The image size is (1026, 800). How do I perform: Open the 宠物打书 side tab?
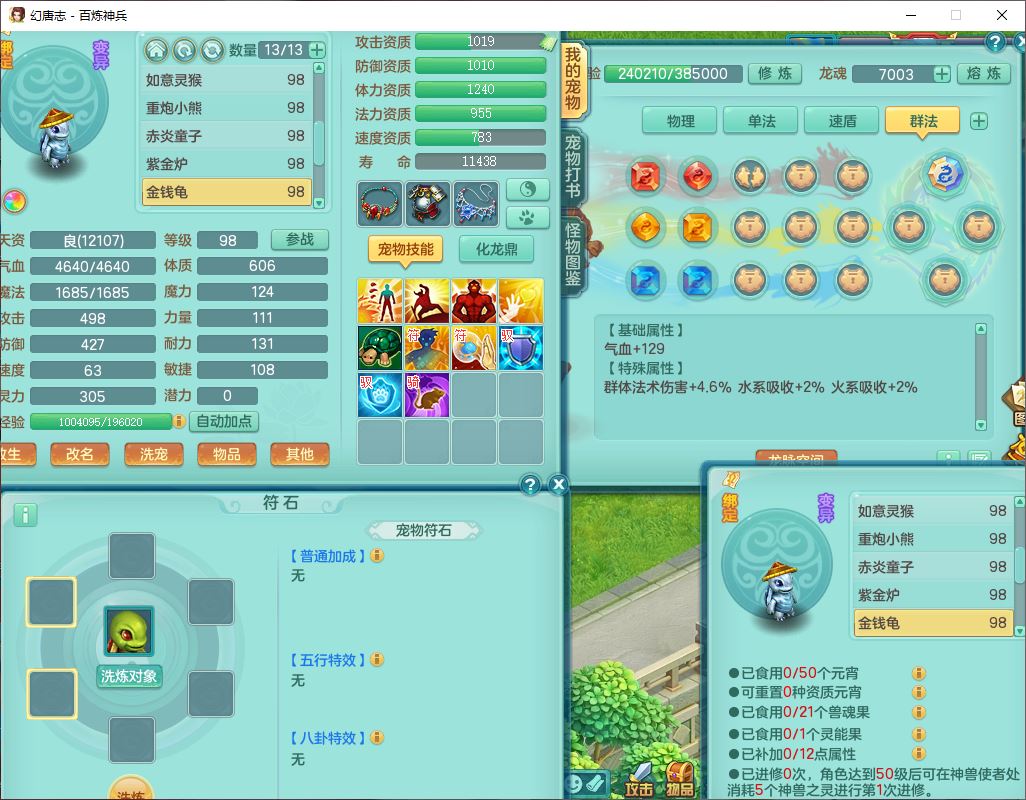pos(573,167)
